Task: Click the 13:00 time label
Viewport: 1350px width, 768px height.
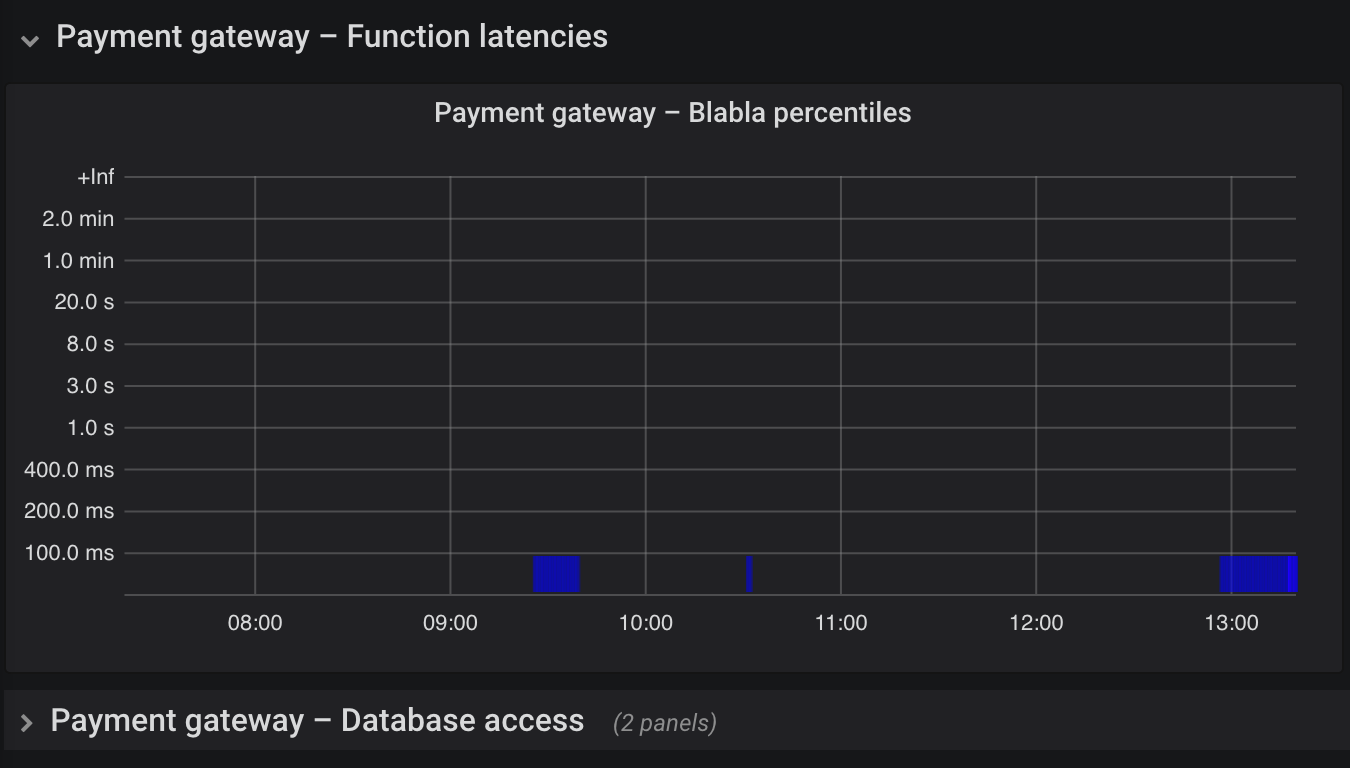Action: click(1233, 622)
